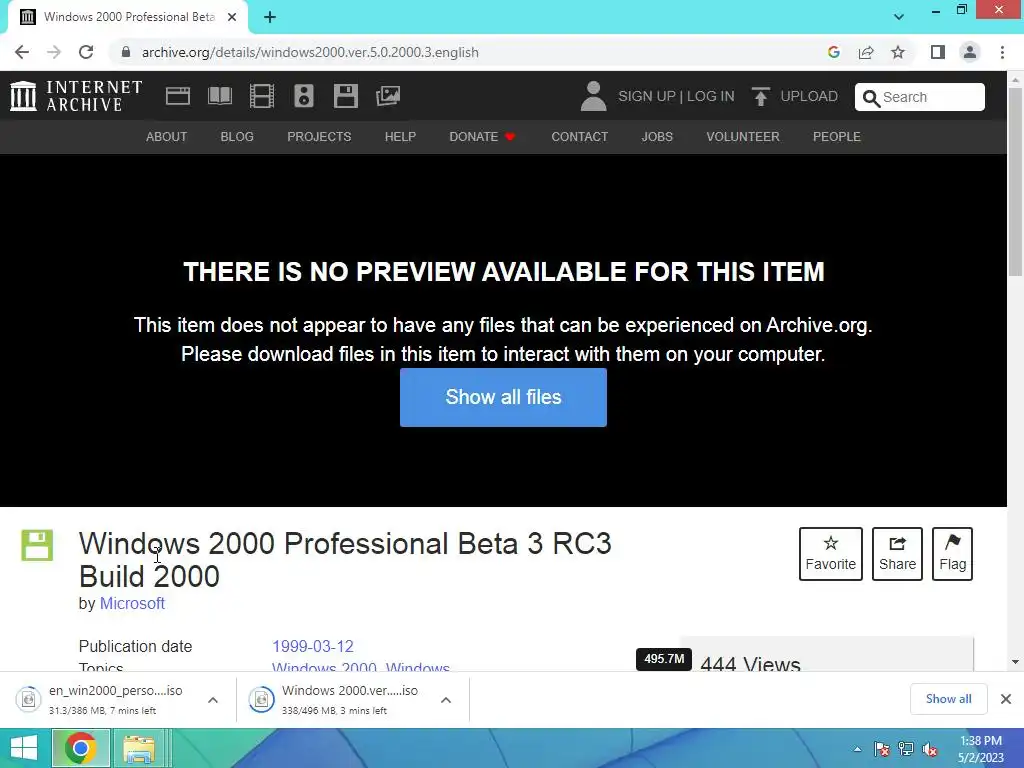Open the JOBS menu item
Viewport: 1024px width, 768px height.
[x=657, y=136]
